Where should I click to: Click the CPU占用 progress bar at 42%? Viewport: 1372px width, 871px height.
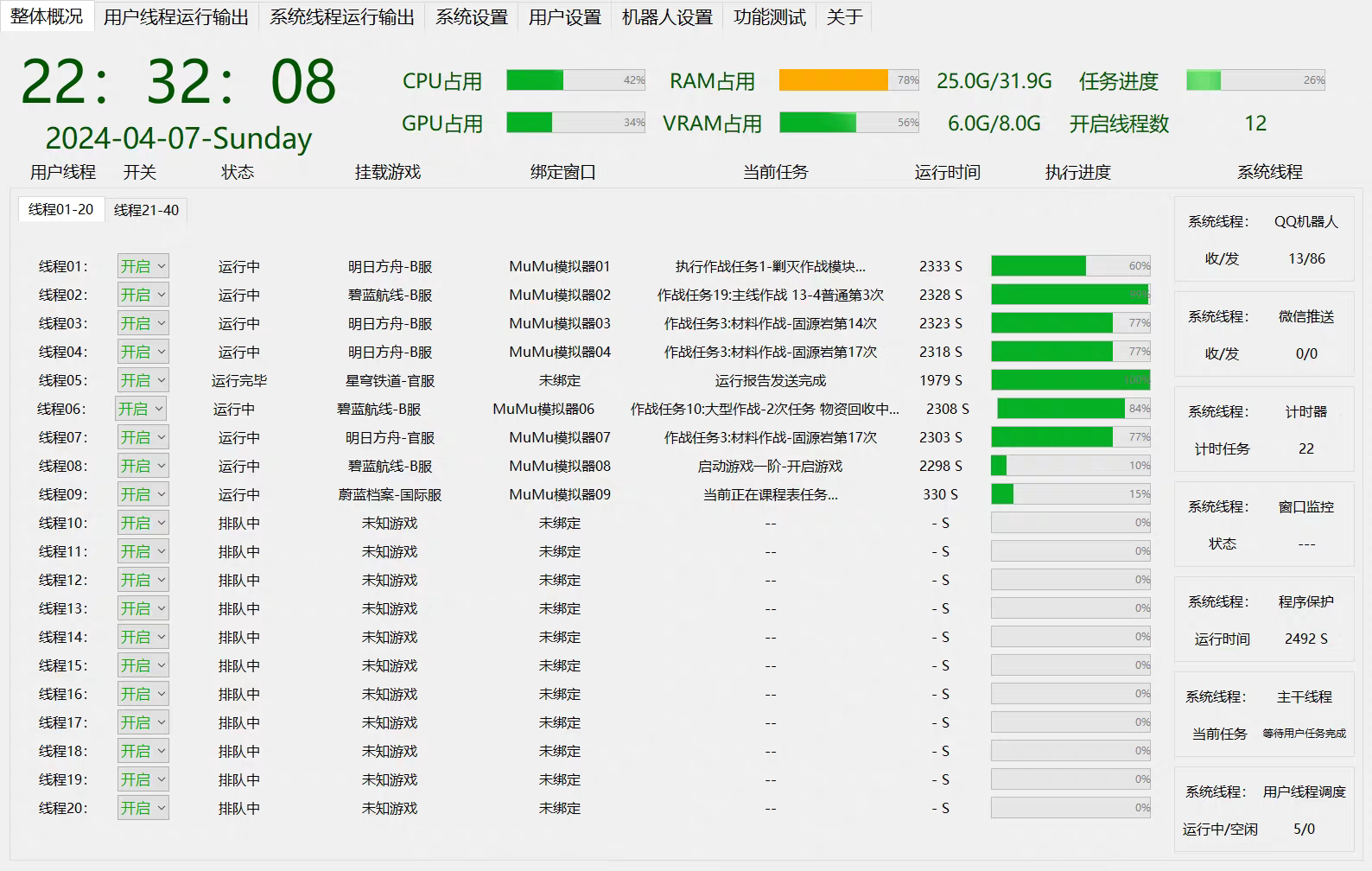(576, 80)
